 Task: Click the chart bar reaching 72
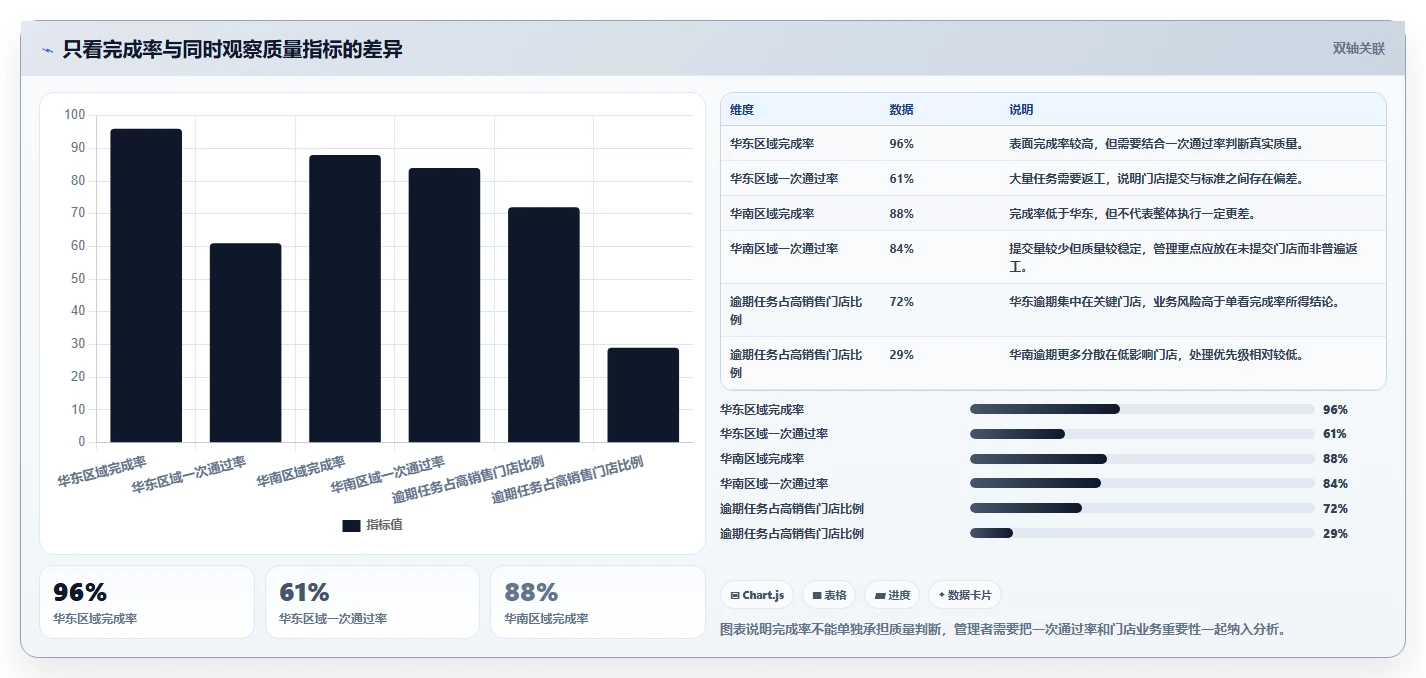[544, 324]
